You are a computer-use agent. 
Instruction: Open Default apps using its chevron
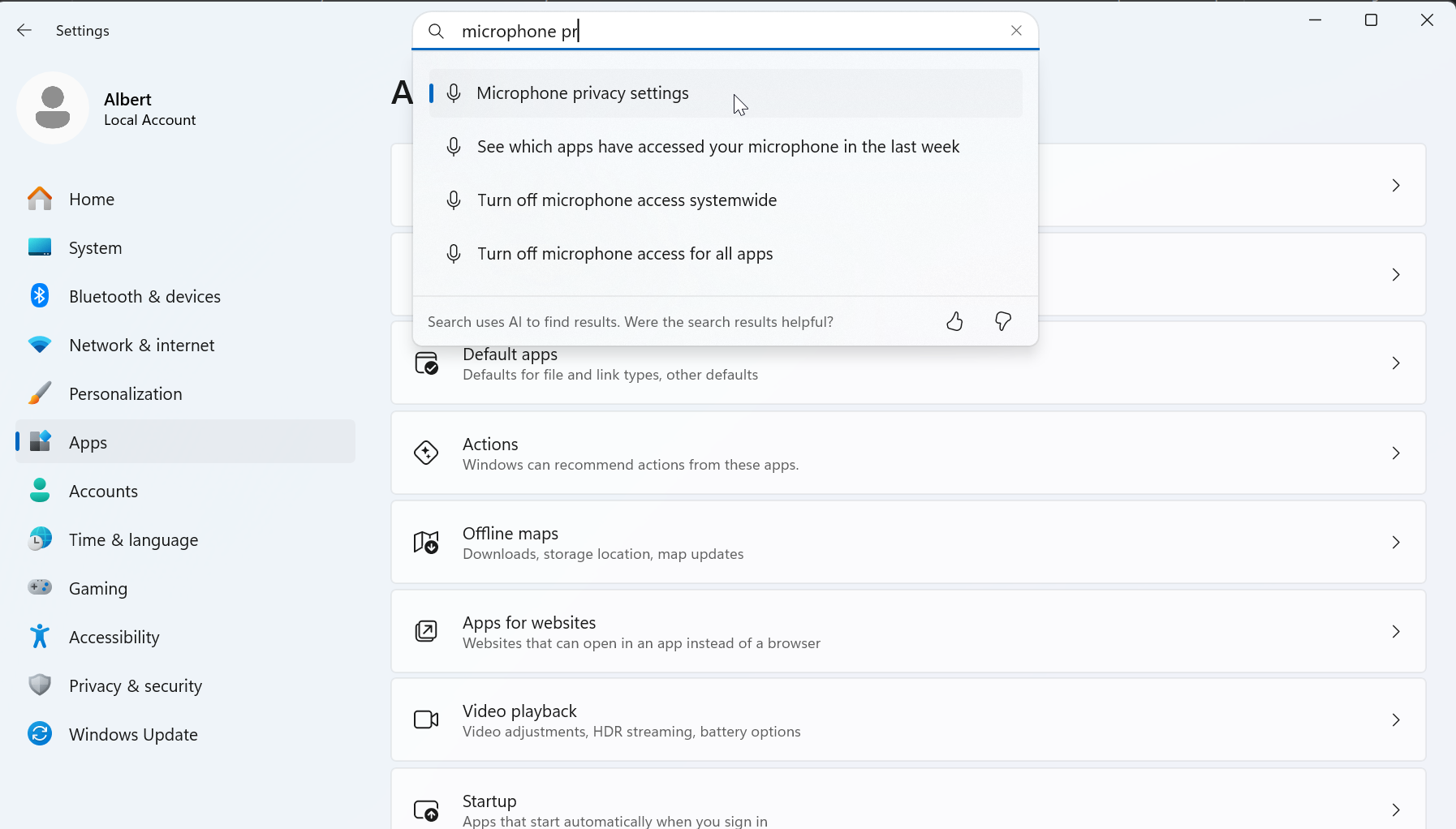point(1396,363)
